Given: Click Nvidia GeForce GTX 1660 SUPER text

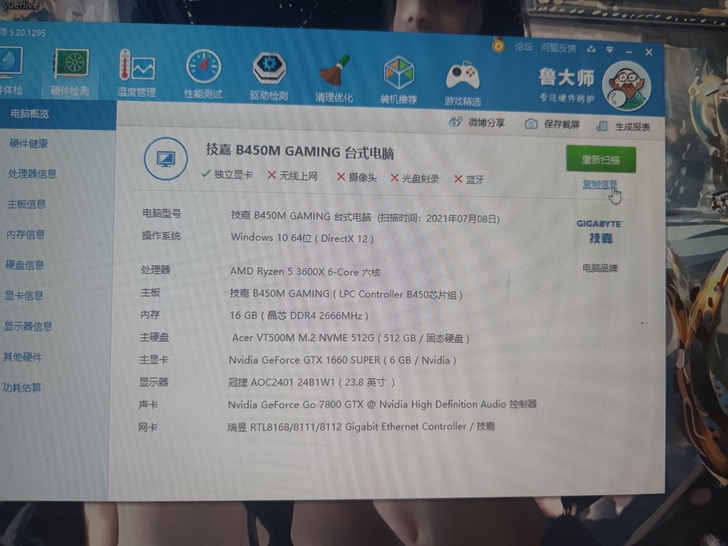Looking at the screenshot, I should point(342,360).
